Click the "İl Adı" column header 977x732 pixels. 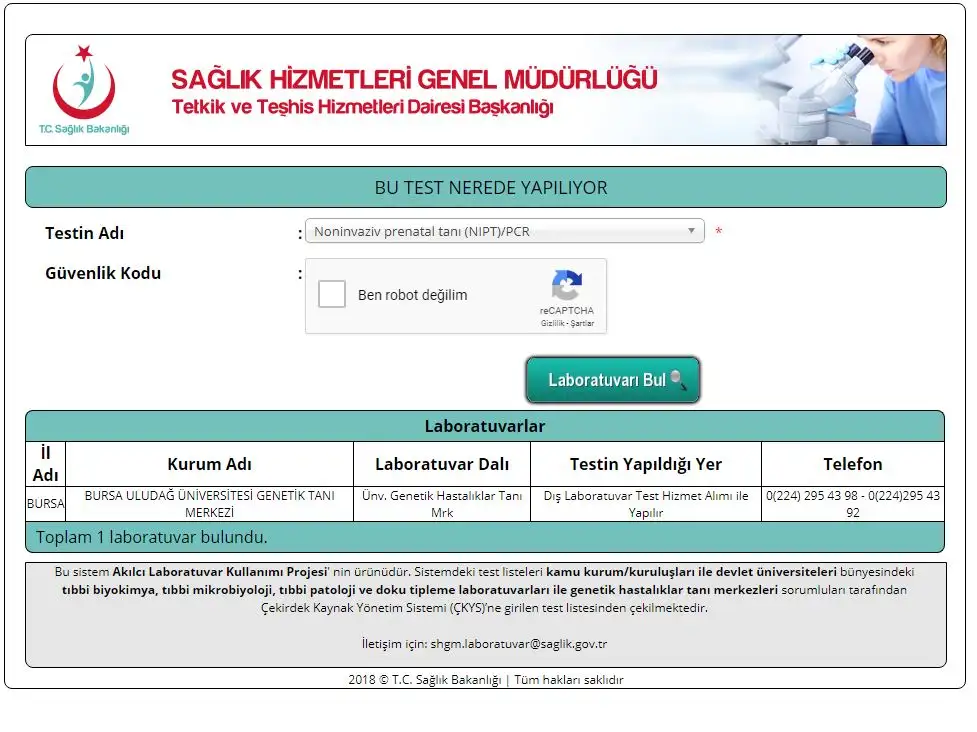(45, 464)
